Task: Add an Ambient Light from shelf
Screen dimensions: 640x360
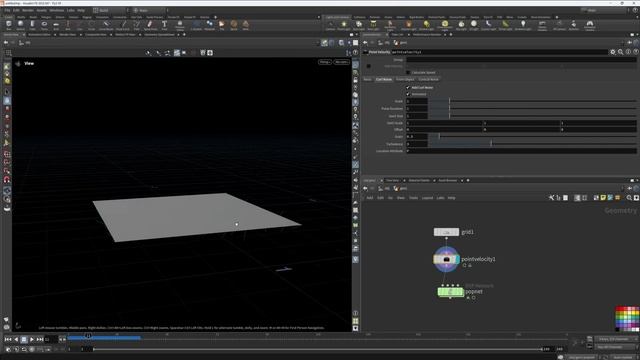Action: point(523,25)
